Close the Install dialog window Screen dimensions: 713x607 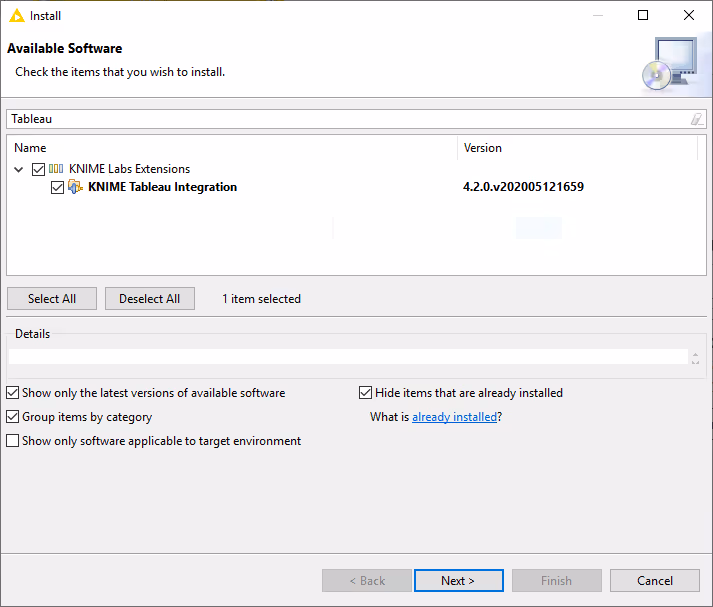tap(688, 16)
